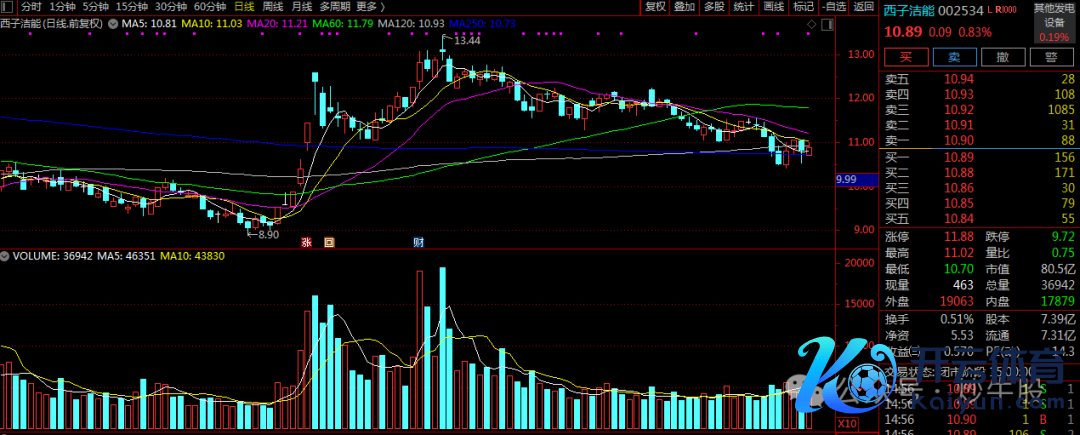Click the red 涨 event marker
This screenshot has width=1080, height=435.
[x=307, y=242]
